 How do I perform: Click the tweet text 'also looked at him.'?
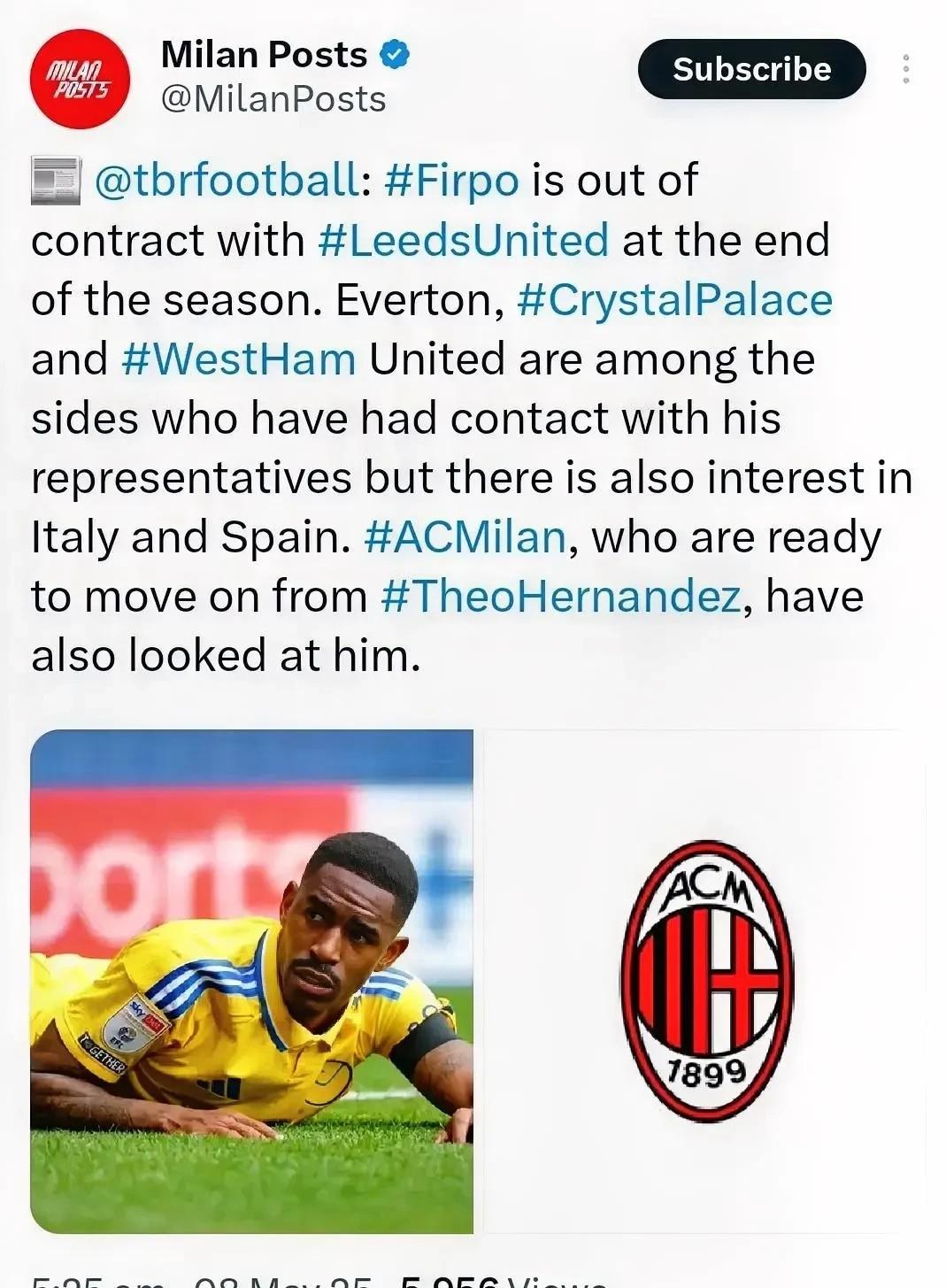[x=226, y=656]
